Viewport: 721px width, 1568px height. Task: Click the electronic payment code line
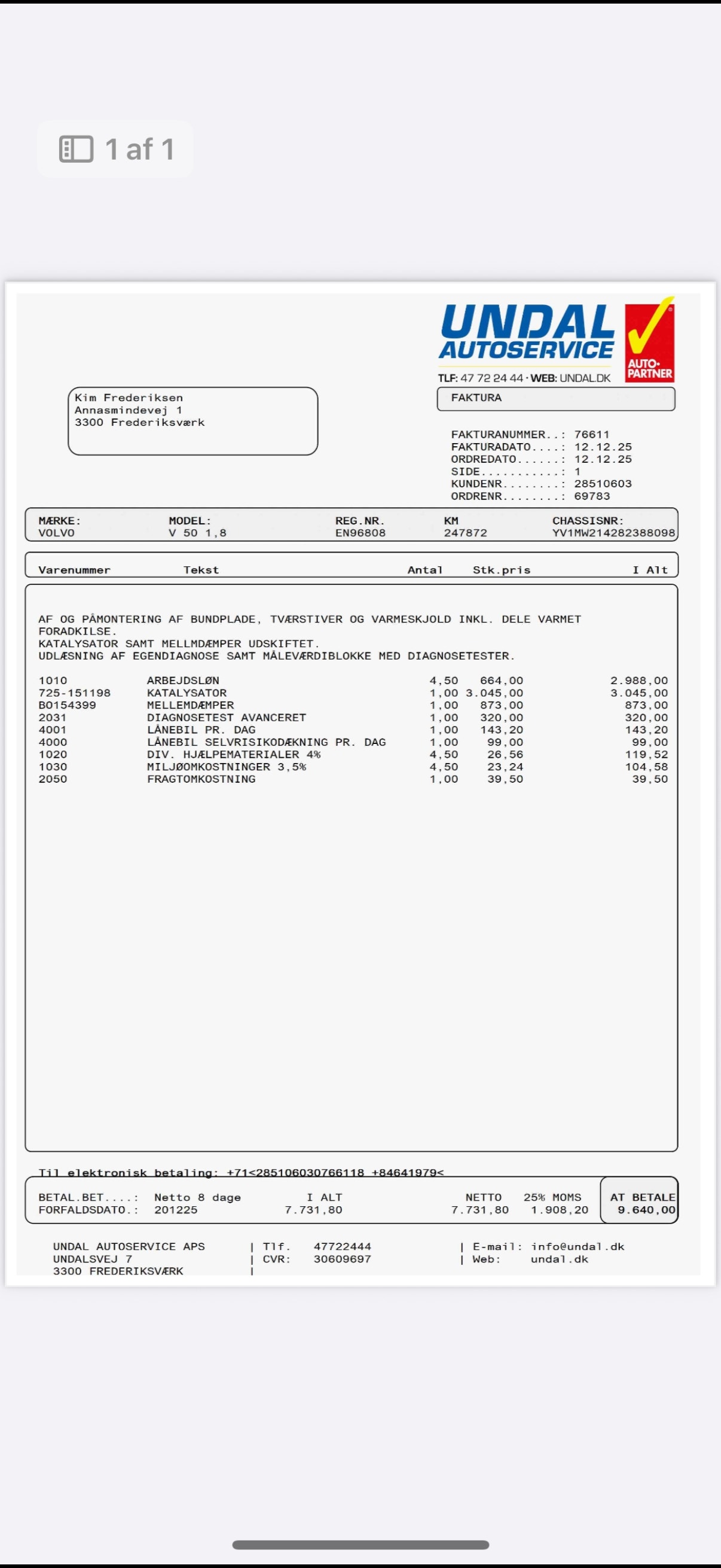[x=241, y=1172]
